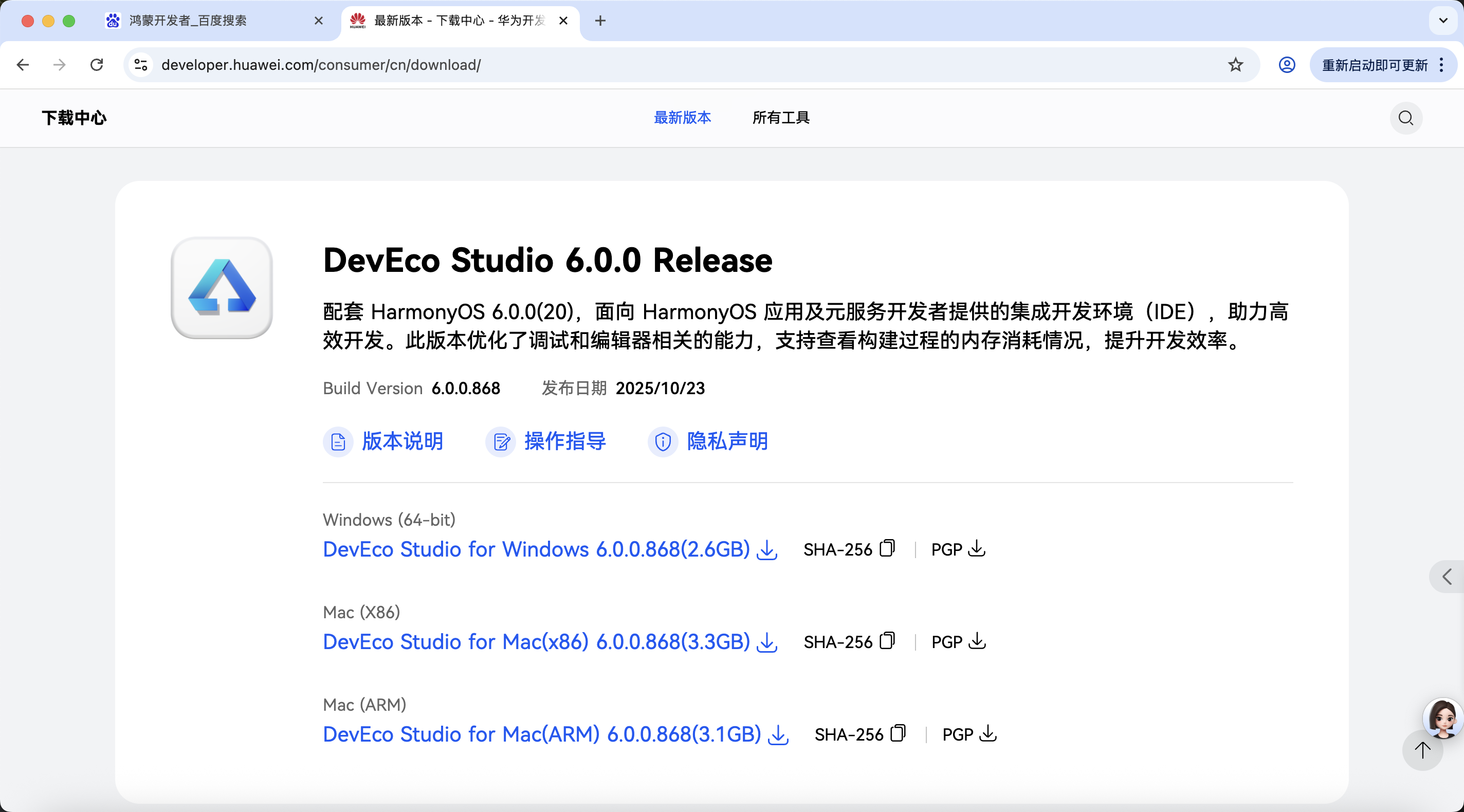1464x812 pixels.
Task: View the site information icon in the address bar
Action: click(x=141, y=65)
